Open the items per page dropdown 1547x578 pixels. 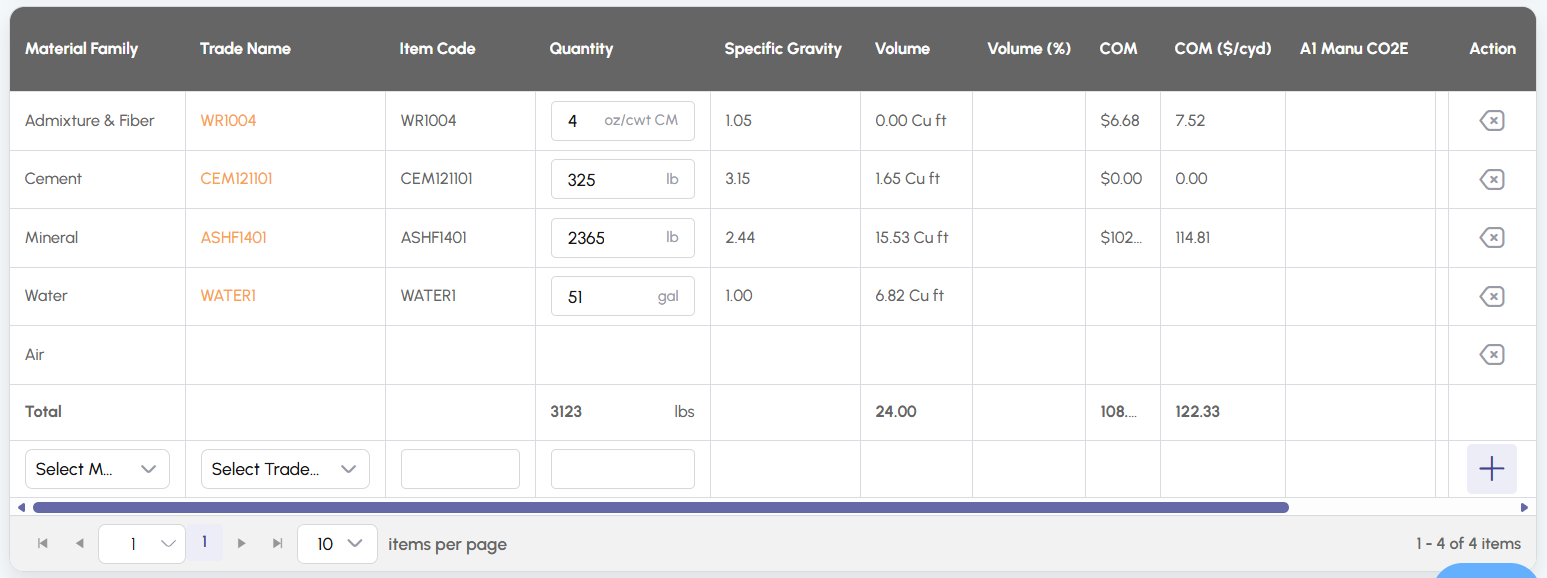337,544
